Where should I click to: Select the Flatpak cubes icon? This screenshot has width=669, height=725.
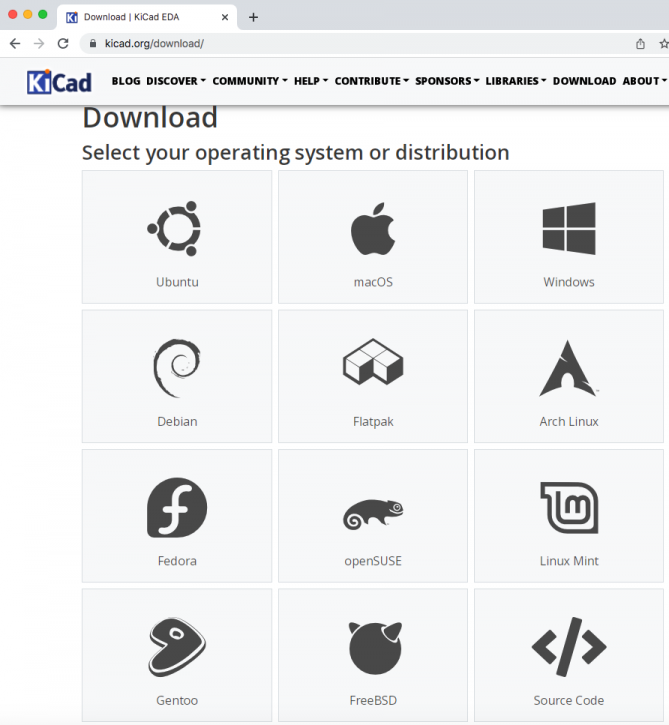(x=373, y=362)
